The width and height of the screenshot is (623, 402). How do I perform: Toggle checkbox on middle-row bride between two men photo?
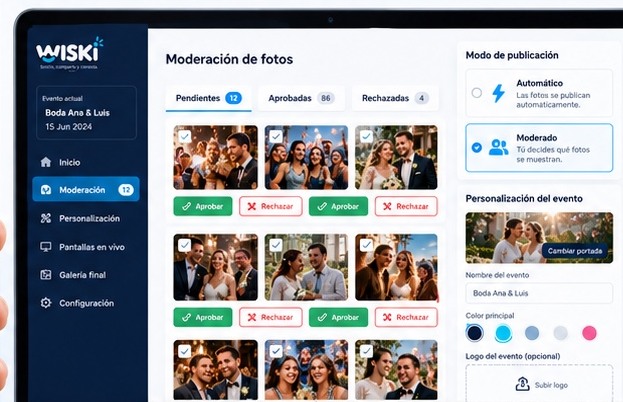pos(185,245)
